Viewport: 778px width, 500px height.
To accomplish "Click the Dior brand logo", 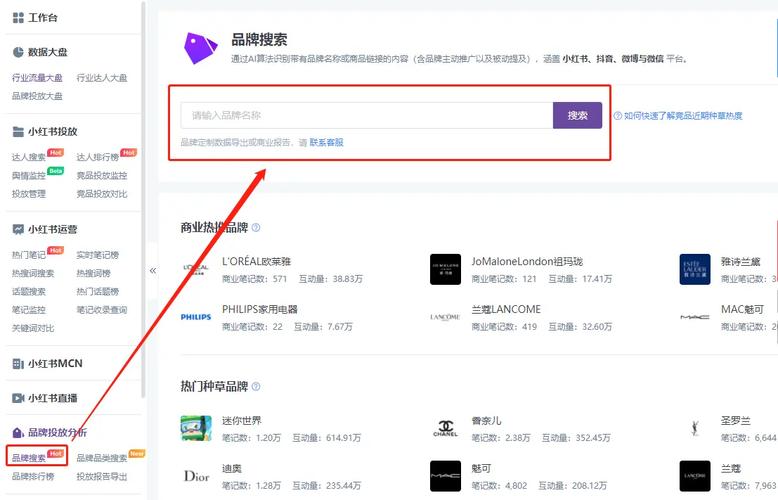I will click(x=196, y=476).
